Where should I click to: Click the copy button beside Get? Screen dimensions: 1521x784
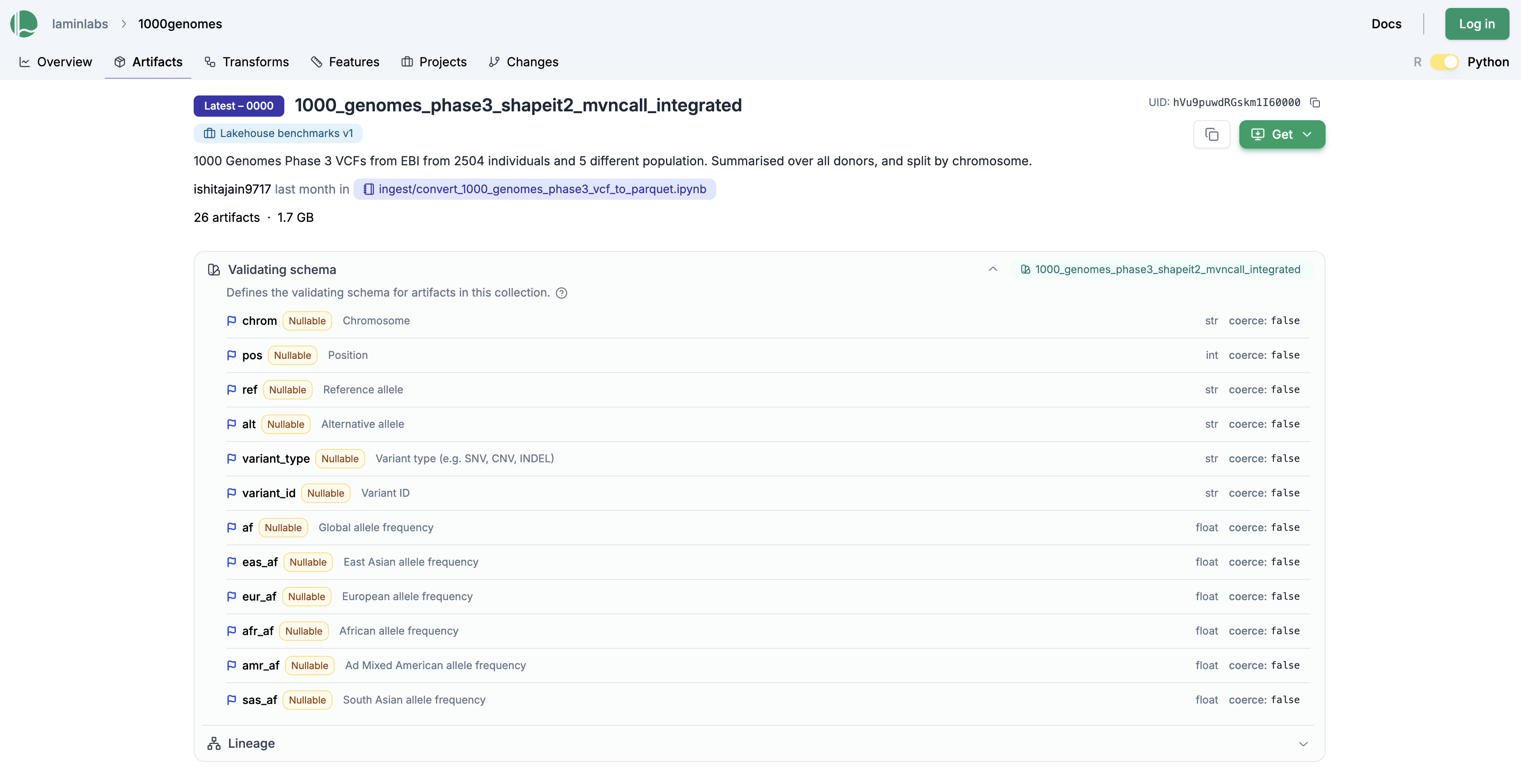(1211, 135)
